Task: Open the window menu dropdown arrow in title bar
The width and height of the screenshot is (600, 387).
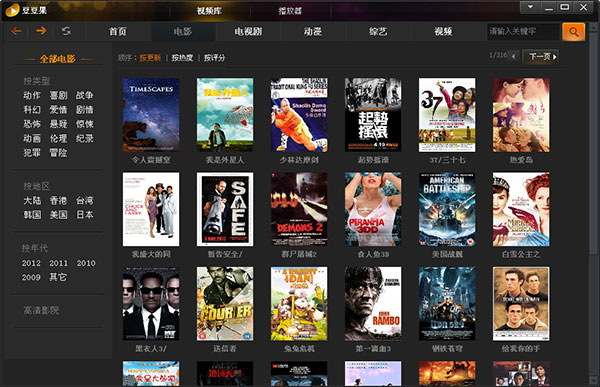Action: point(530,7)
